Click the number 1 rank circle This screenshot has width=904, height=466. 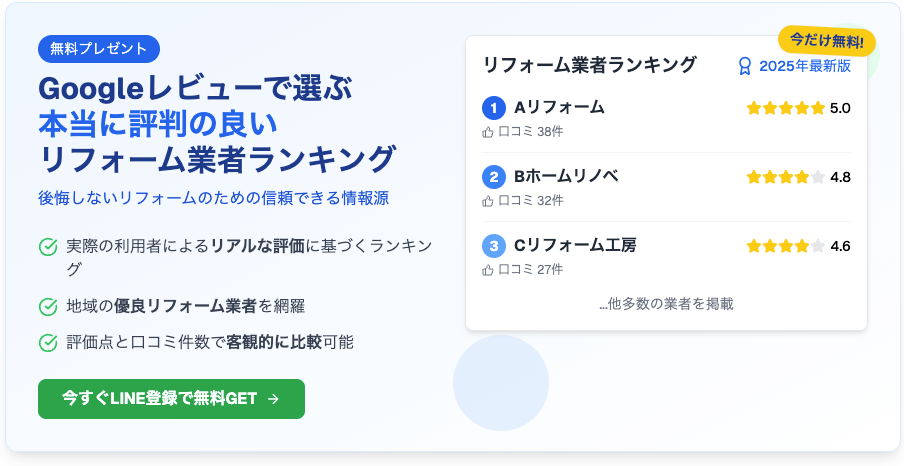tap(494, 108)
